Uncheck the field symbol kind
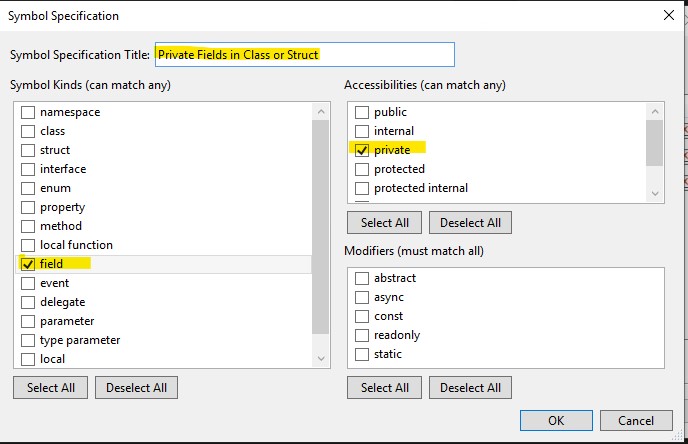The image size is (688, 444). (28, 264)
